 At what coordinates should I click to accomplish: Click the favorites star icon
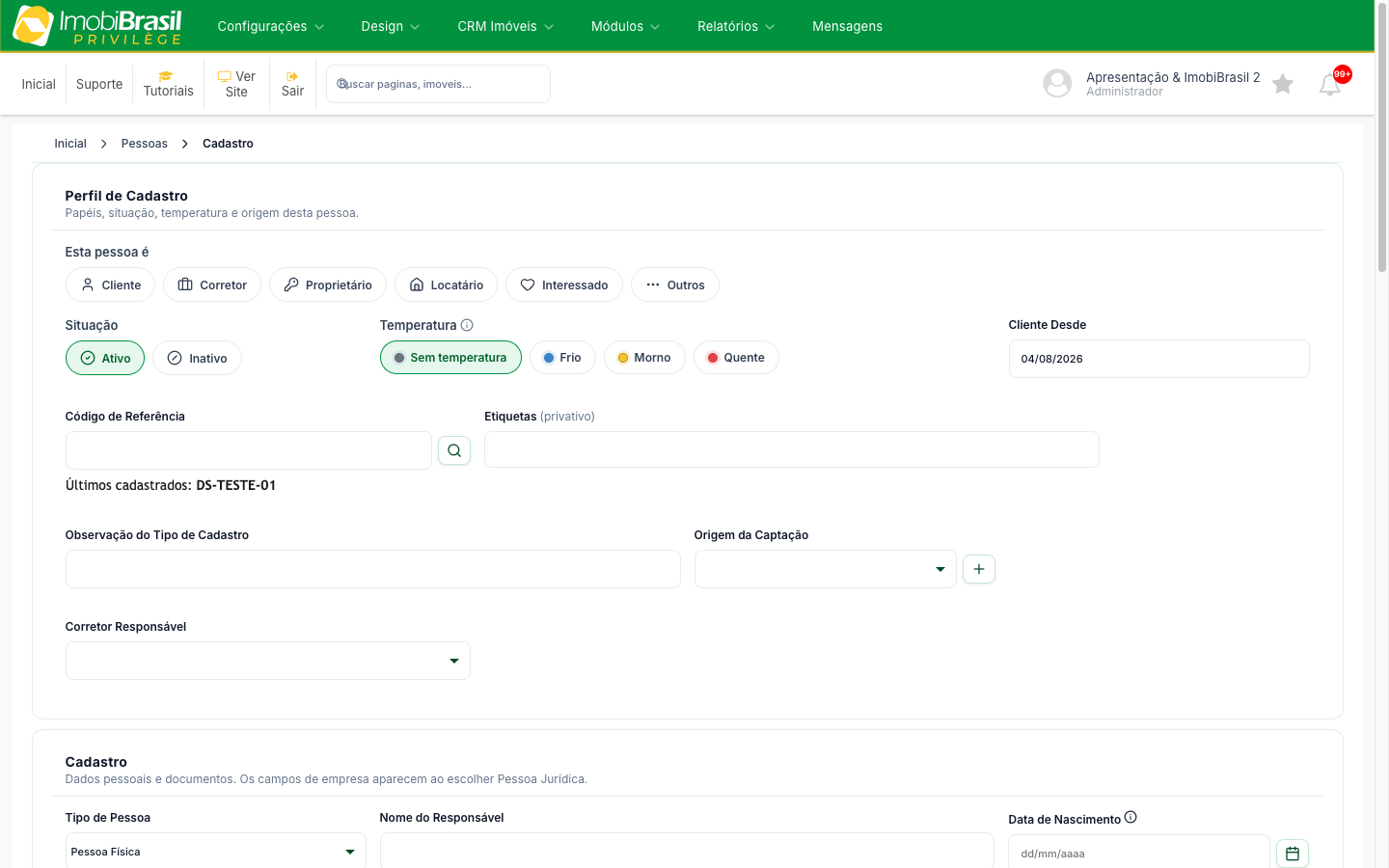1283,84
